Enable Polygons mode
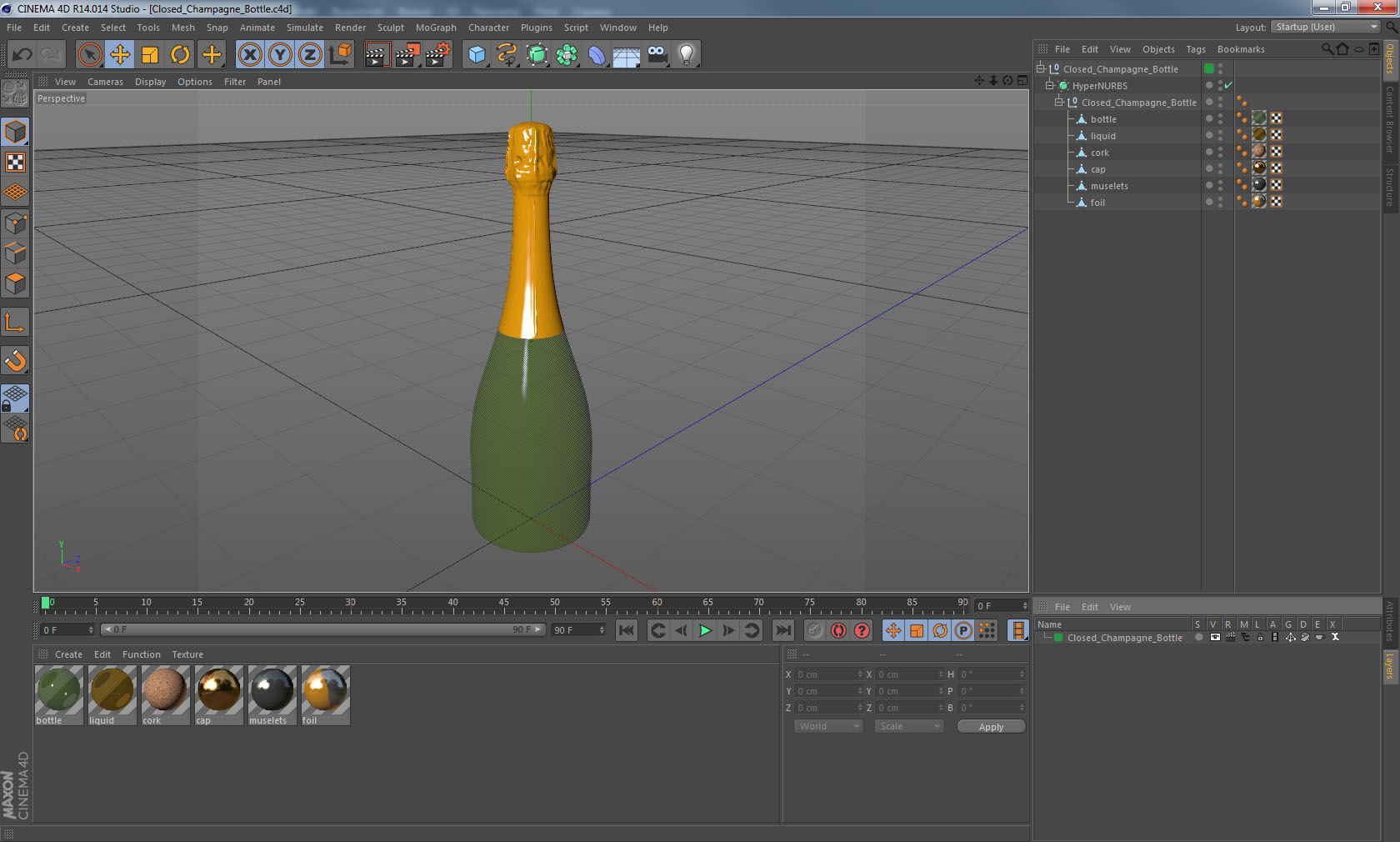The image size is (1400, 842). (15, 283)
